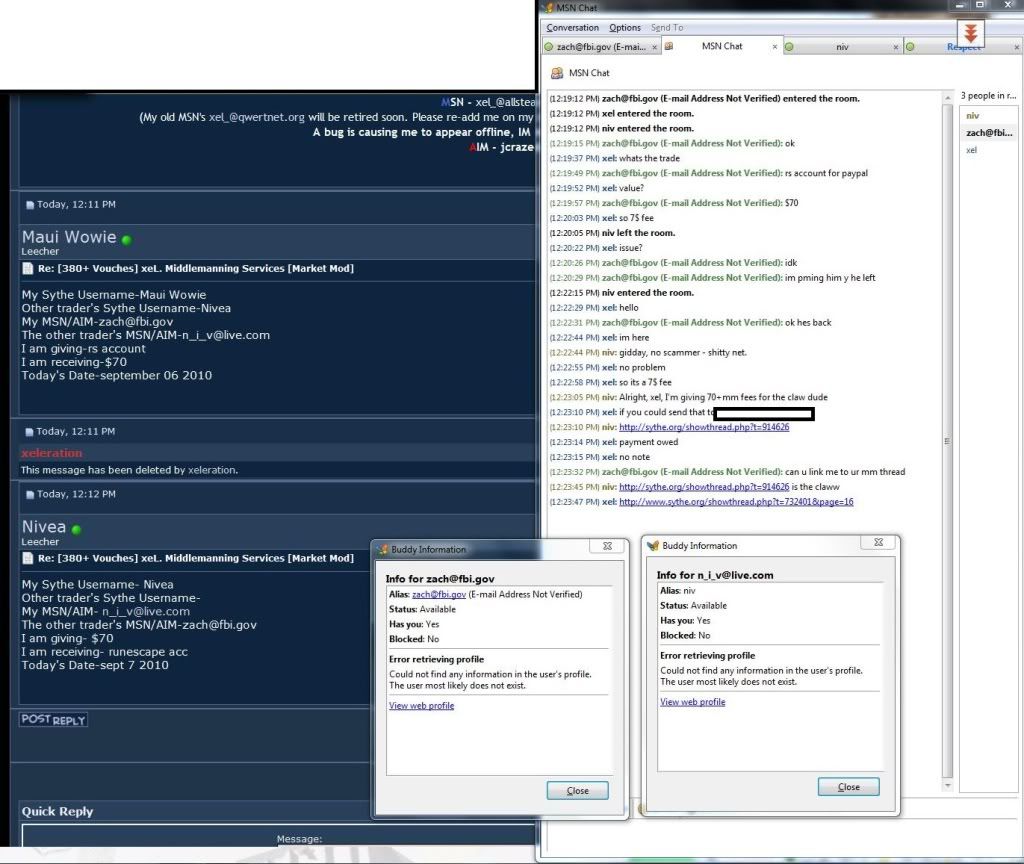Close the niv conversation tab

(x=896, y=47)
